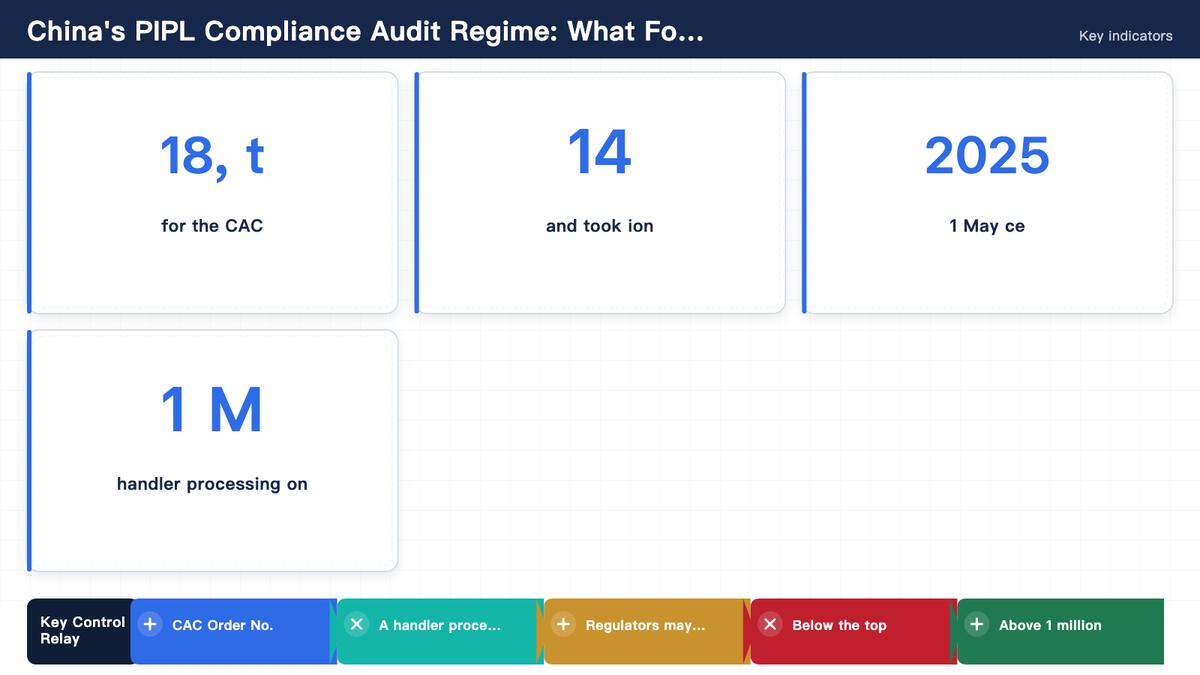Click the Key Control Relay label
Viewport: 1200px width, 675px height.
point(82,630)
